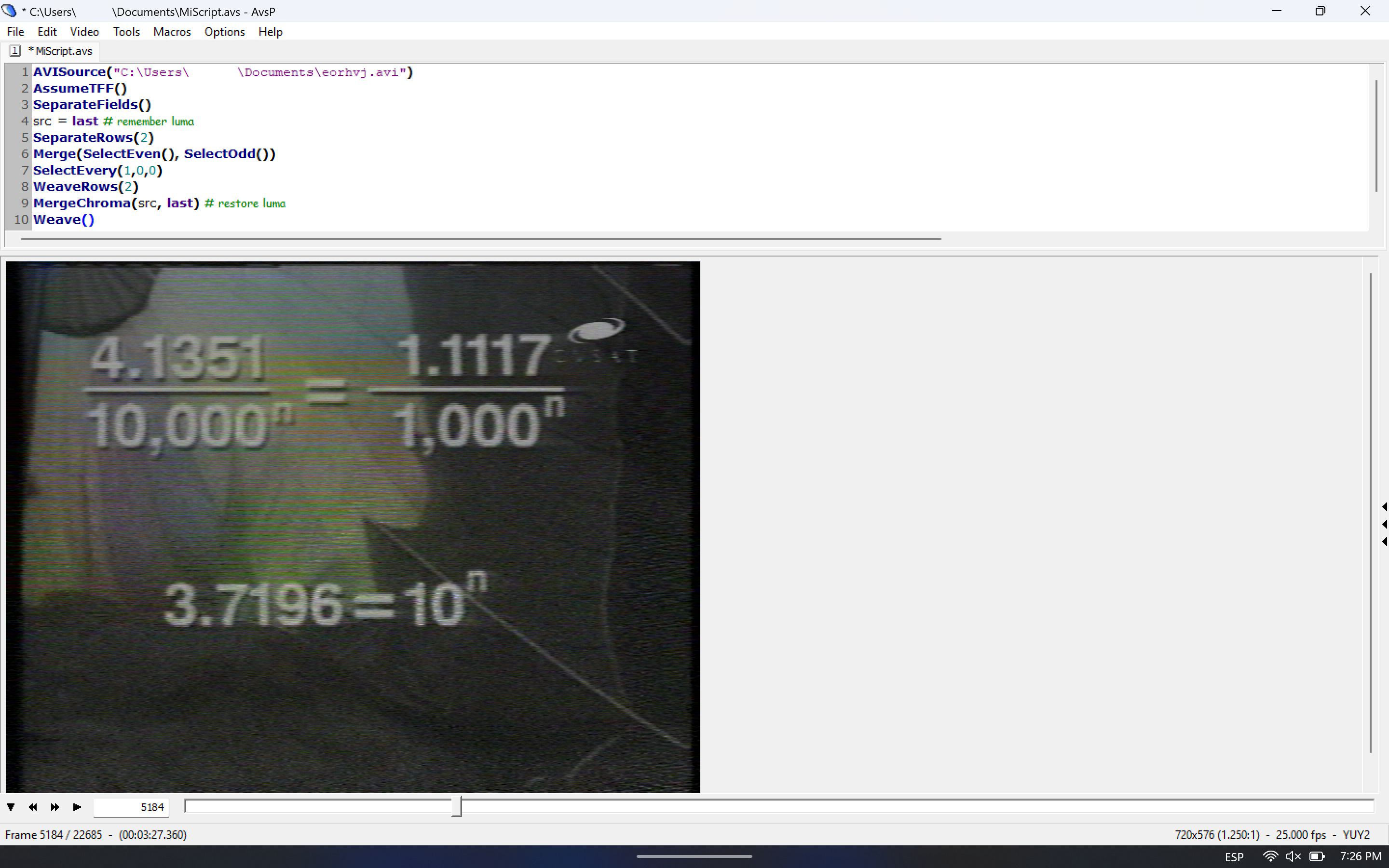Image resolution: width=1389 pixels, height=868 pixels.
Task: Open the battery status tray icon
Action: pos(1317,856)
